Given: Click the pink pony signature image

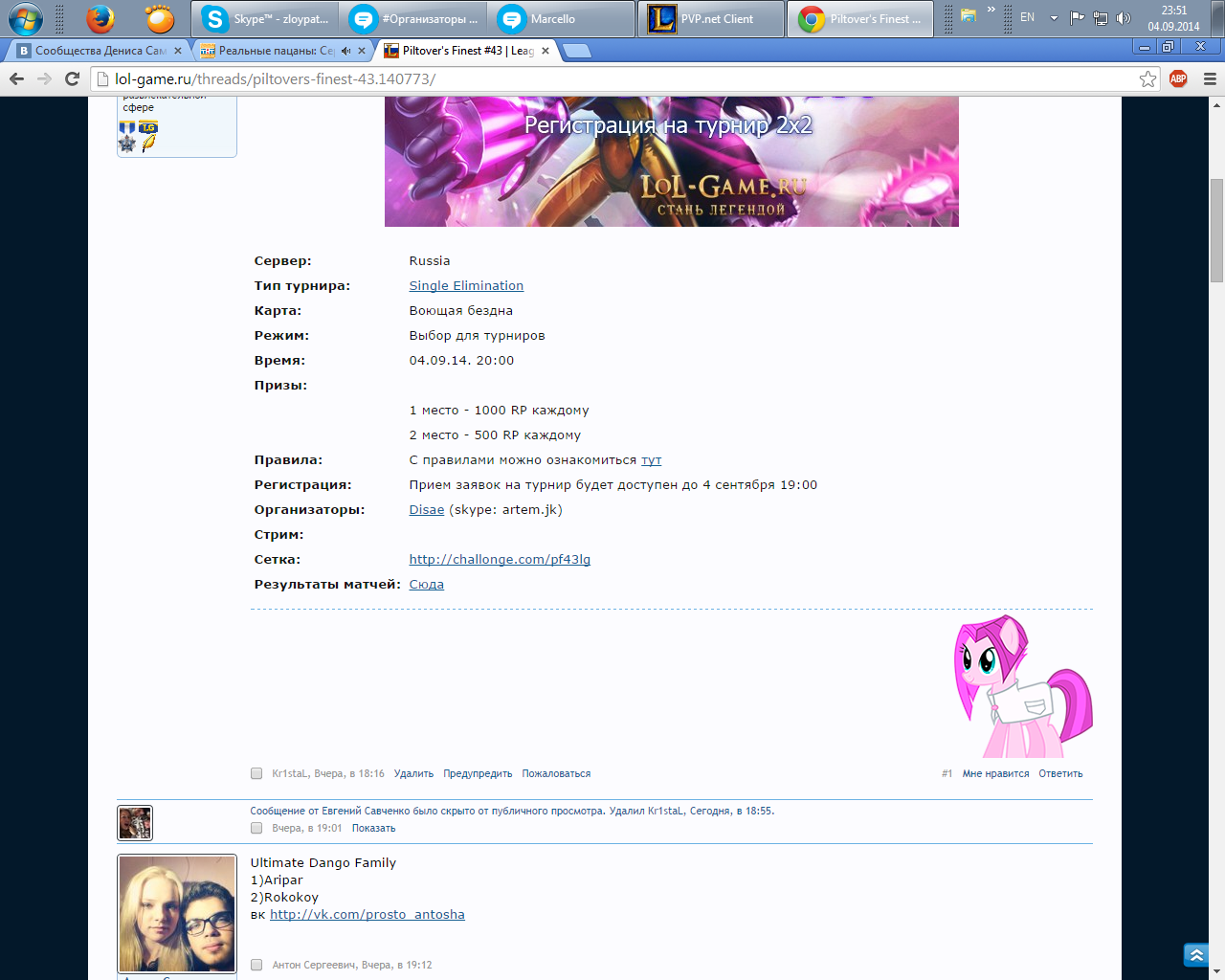Looking at the screenshot, I should pyautogui.click(x=1023, y=686).
